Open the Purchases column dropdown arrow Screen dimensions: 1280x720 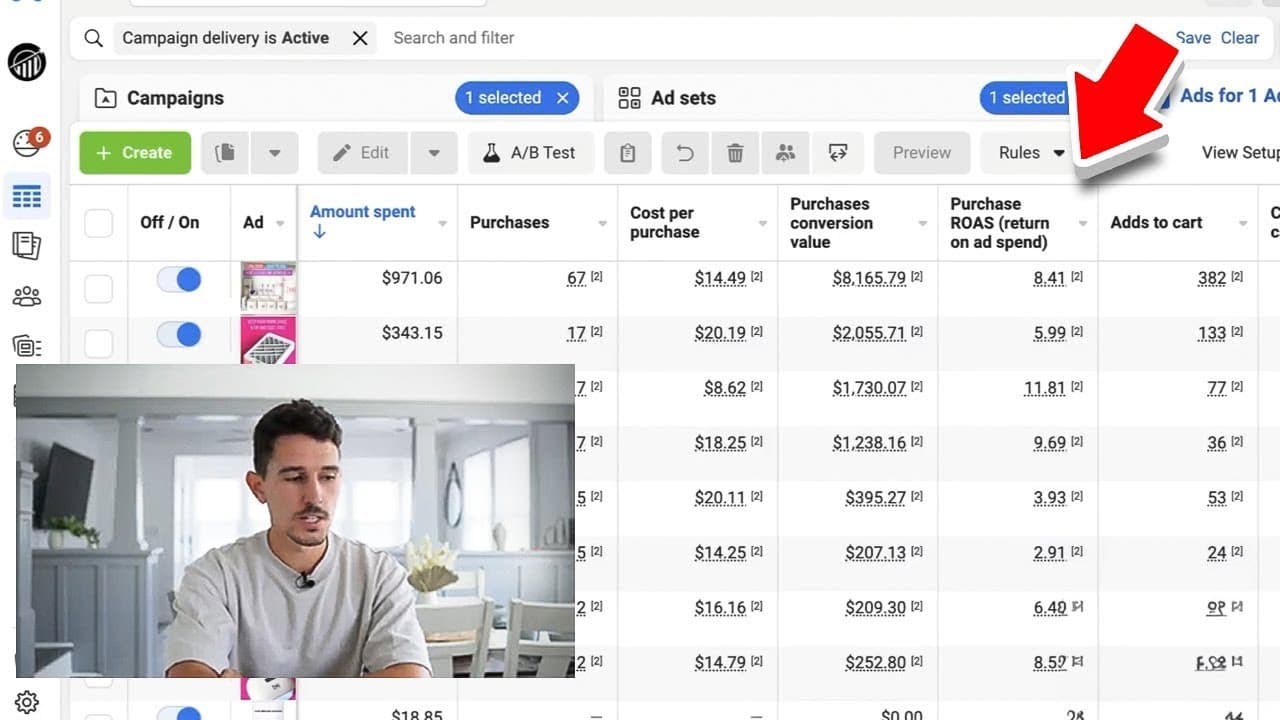click(x=602, y=224)
